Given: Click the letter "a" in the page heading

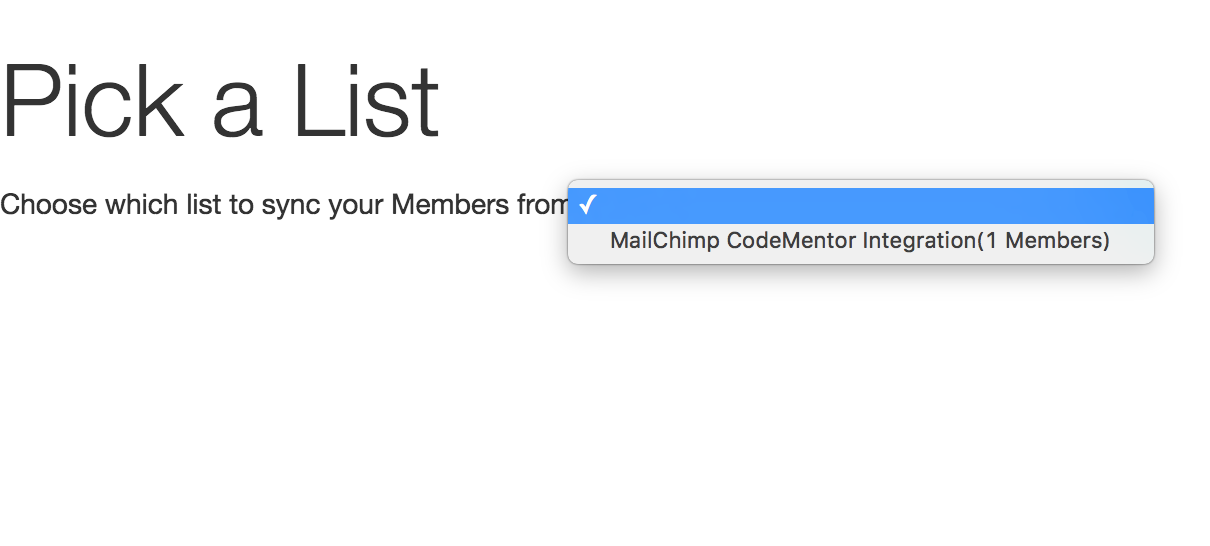Looking at the screenshot, I should coord(236,108).
